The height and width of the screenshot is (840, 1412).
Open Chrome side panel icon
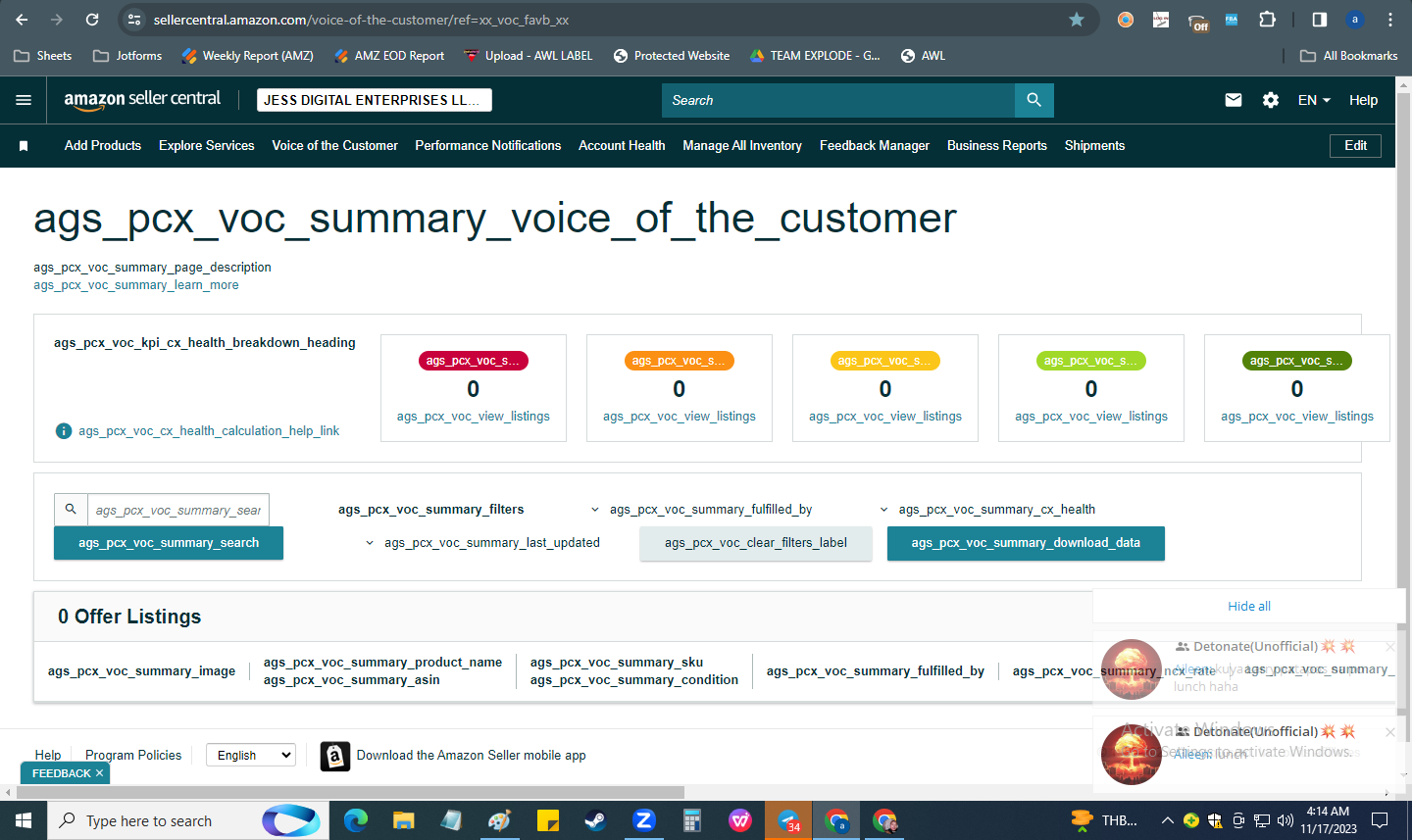pos(1320,20)
